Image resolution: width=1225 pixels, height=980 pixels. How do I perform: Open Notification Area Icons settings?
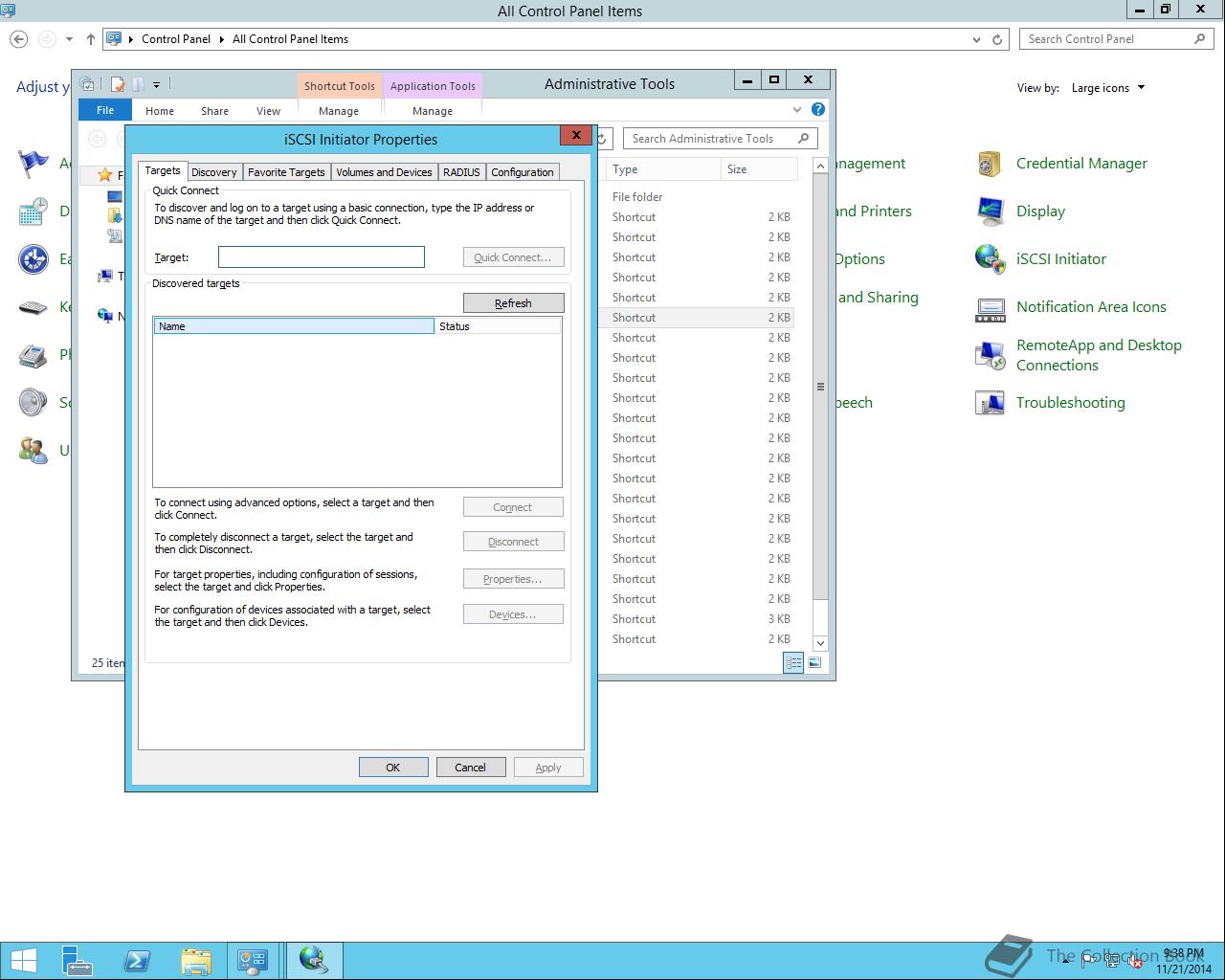[x=1091, y=307]
